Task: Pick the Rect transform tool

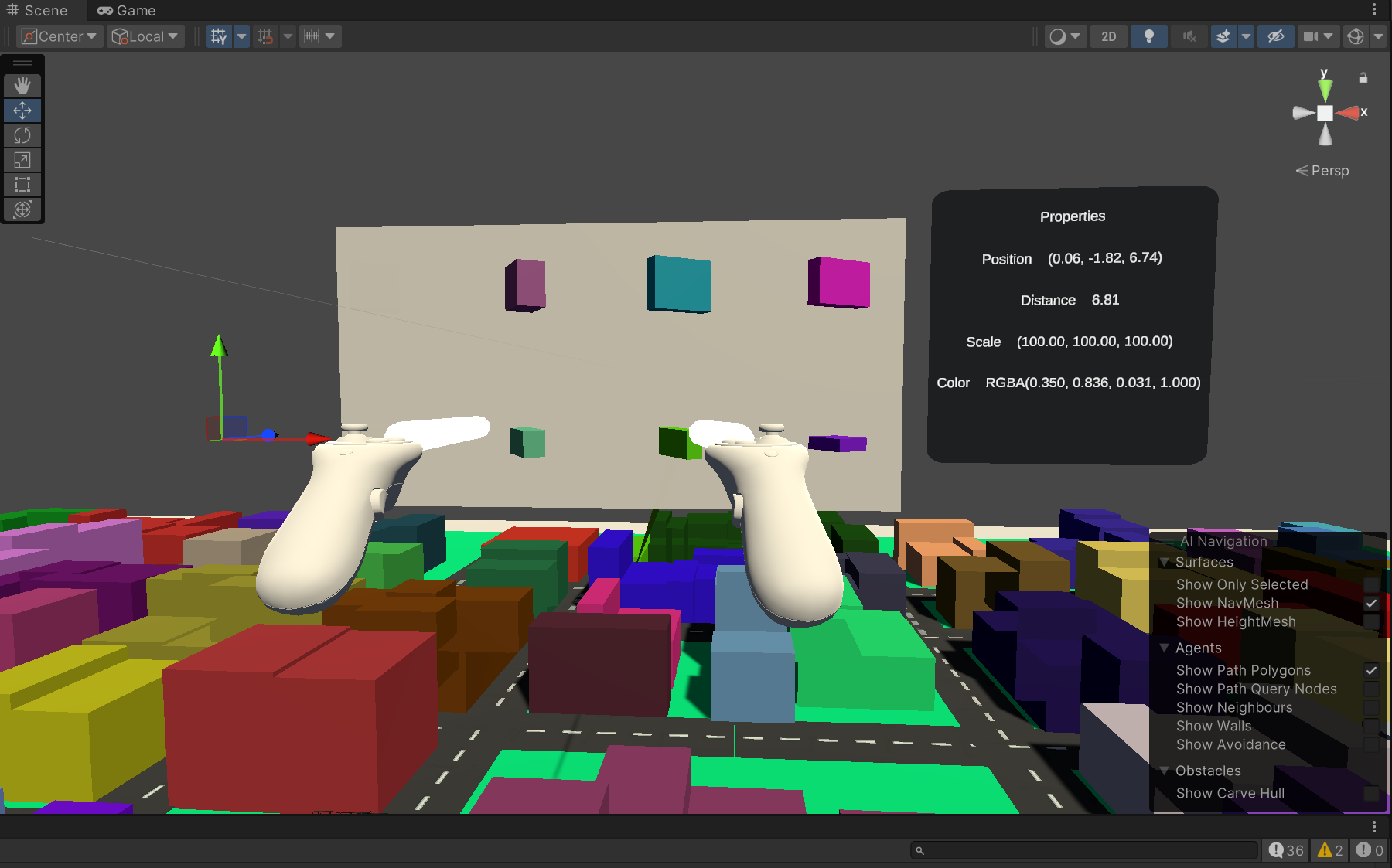Action: tap(22, 185)
